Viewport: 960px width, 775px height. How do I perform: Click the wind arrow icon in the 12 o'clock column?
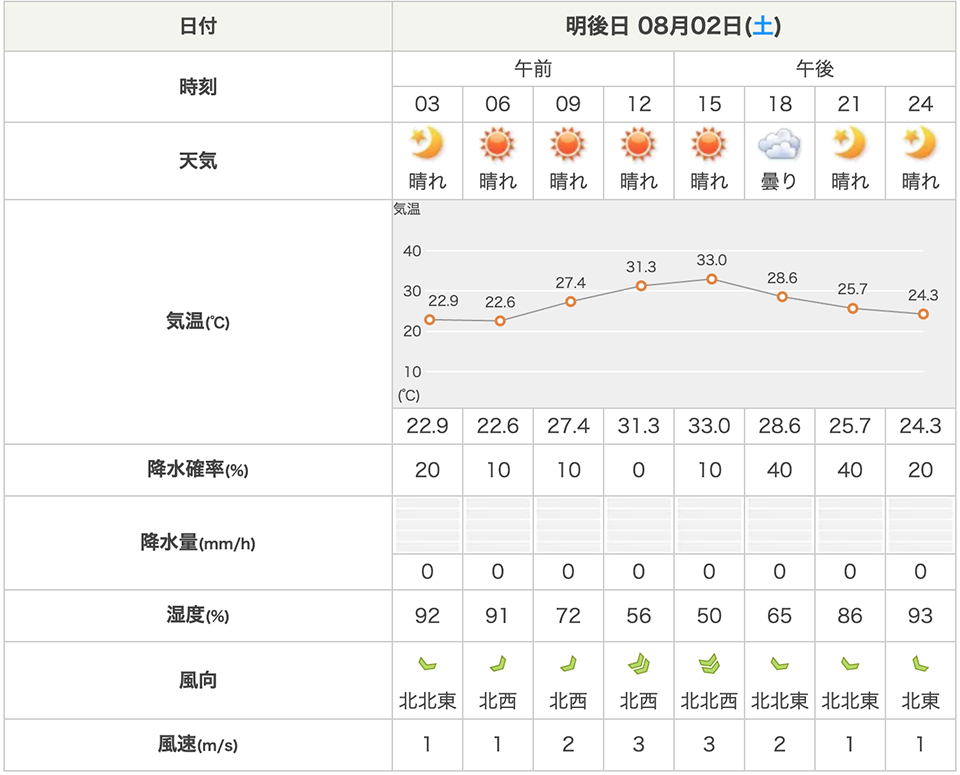tap(639, 662)
